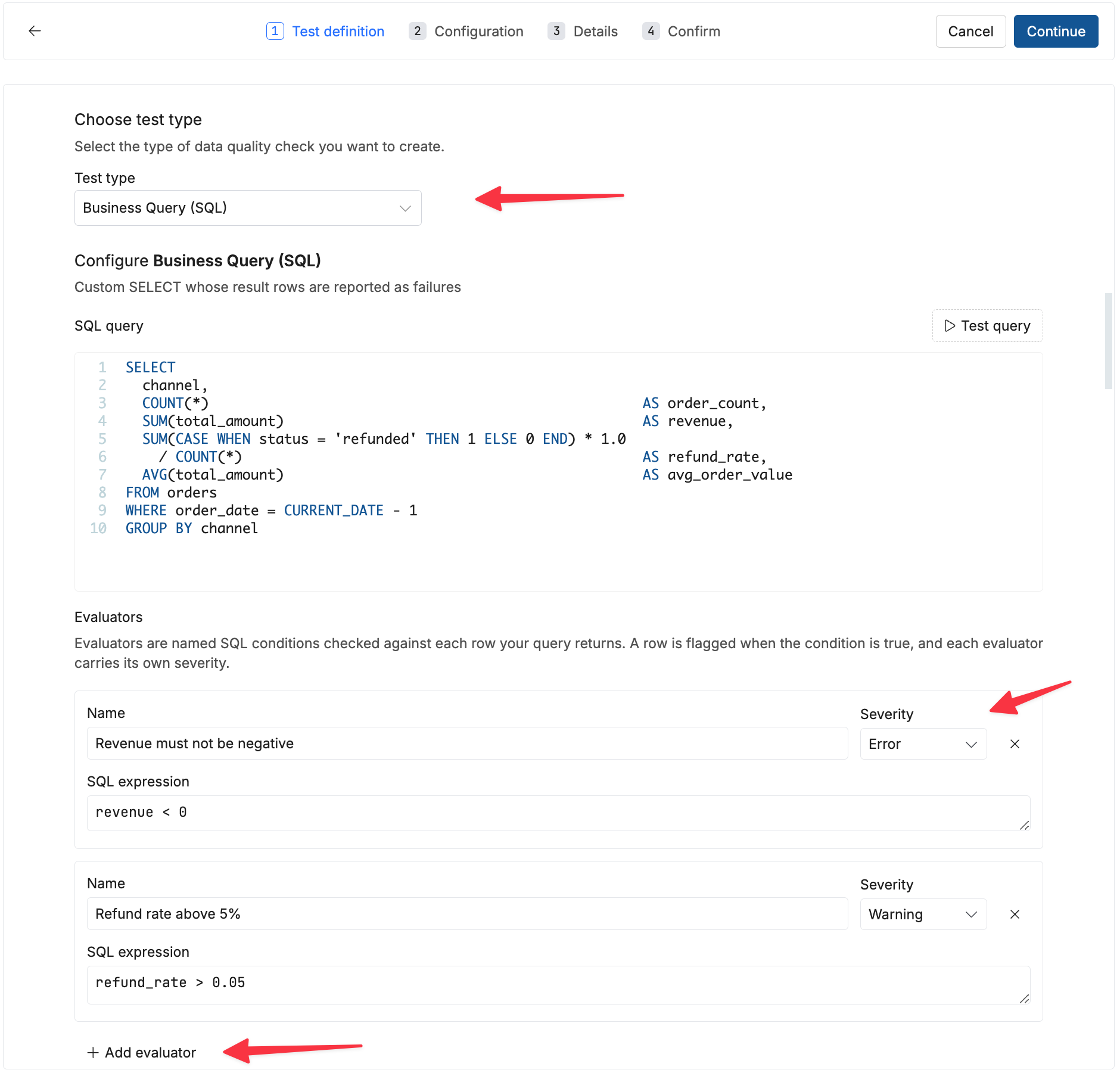Image resolution: width=1120 pixels, height=1073 pixels.
Task: Focus the 'Refund rate above 5%' name field
Action: point(467,914)
